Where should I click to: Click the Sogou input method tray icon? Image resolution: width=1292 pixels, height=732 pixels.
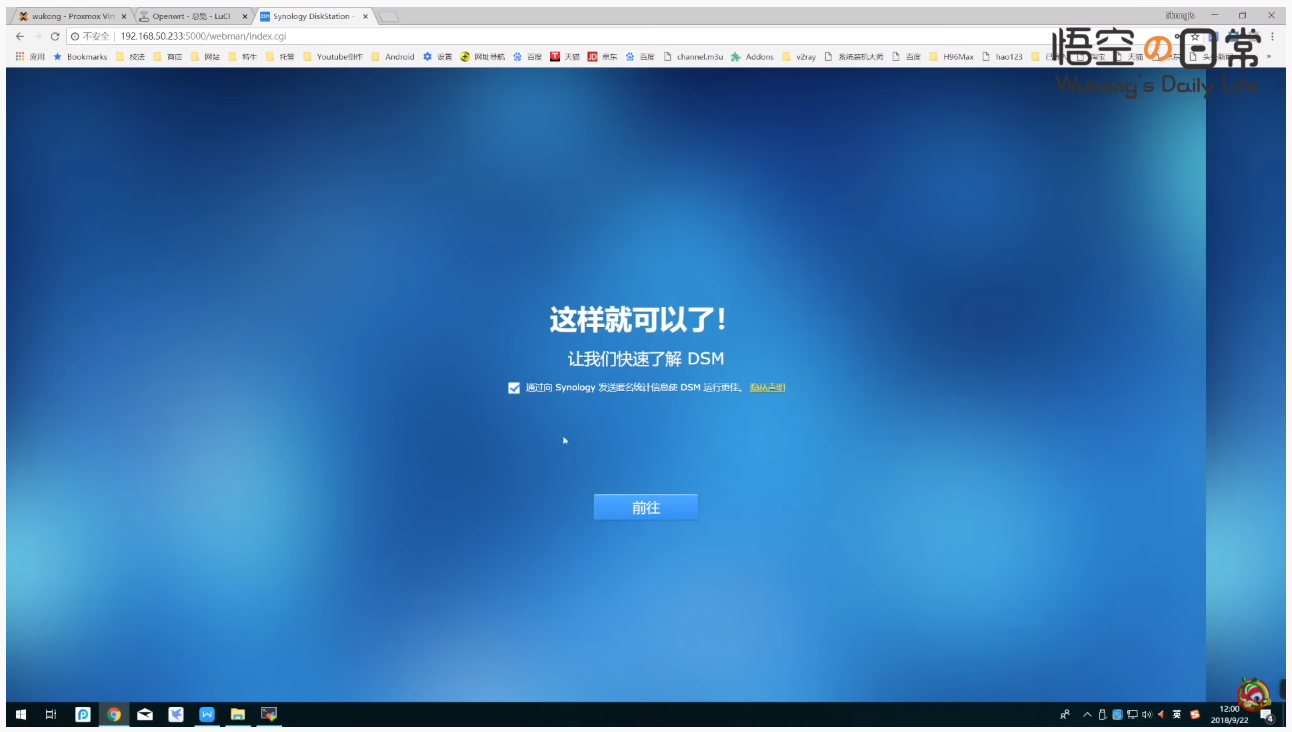[x=1194, y=714]
